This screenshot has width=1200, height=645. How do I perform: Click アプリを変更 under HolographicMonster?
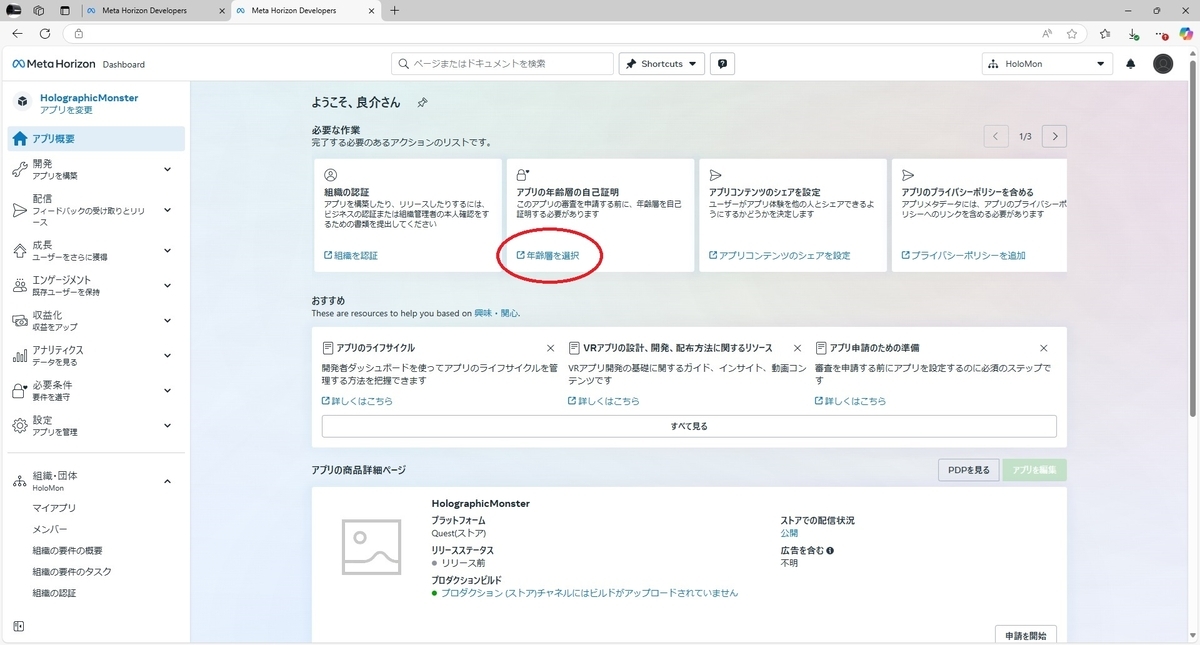66,110
